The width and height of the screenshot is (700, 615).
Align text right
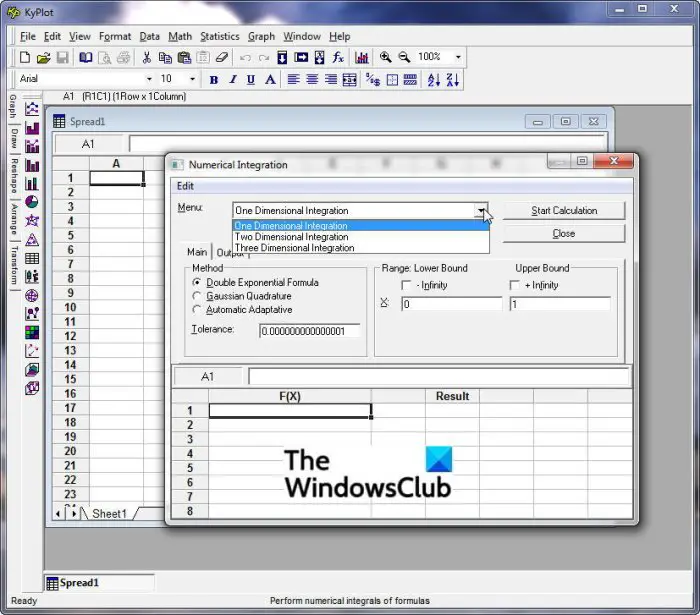tap(331, 80)
